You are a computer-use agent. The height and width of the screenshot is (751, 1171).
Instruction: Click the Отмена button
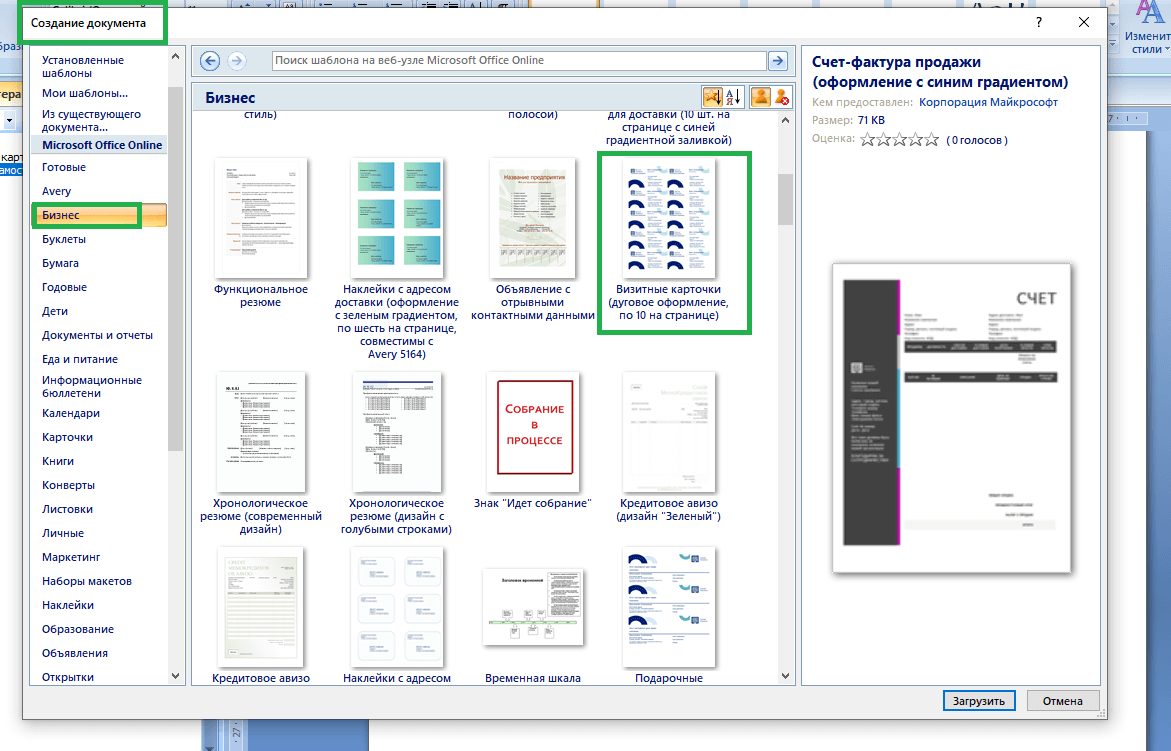1062,700
